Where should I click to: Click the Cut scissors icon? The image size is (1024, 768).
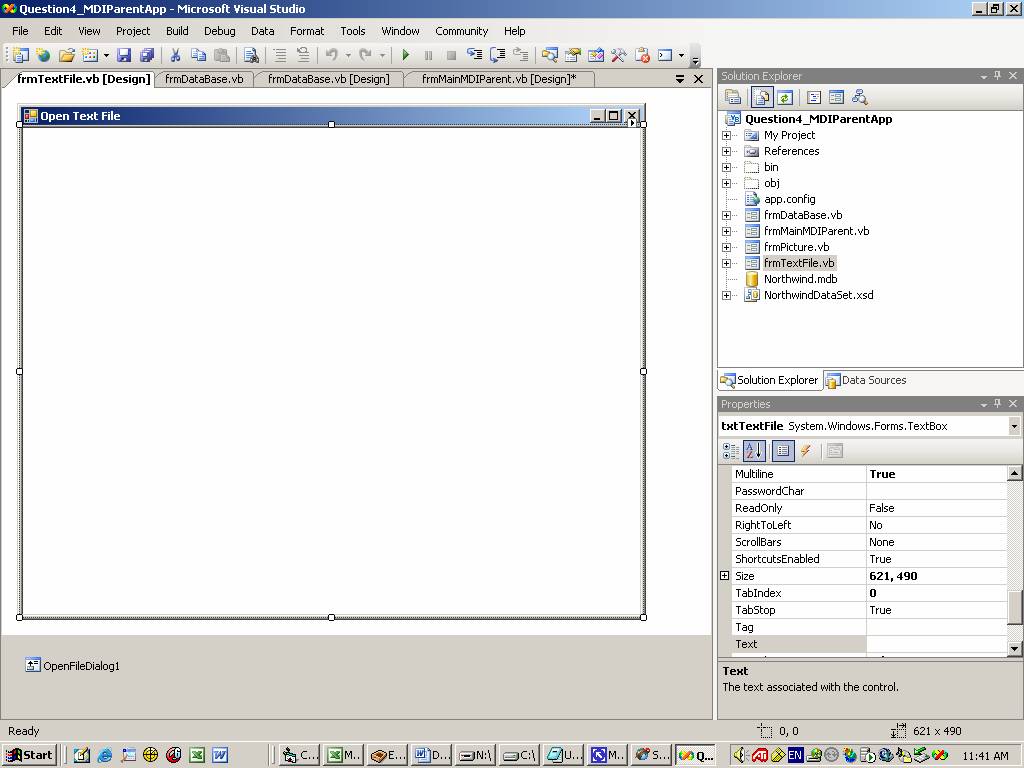(x=175, y=56)
